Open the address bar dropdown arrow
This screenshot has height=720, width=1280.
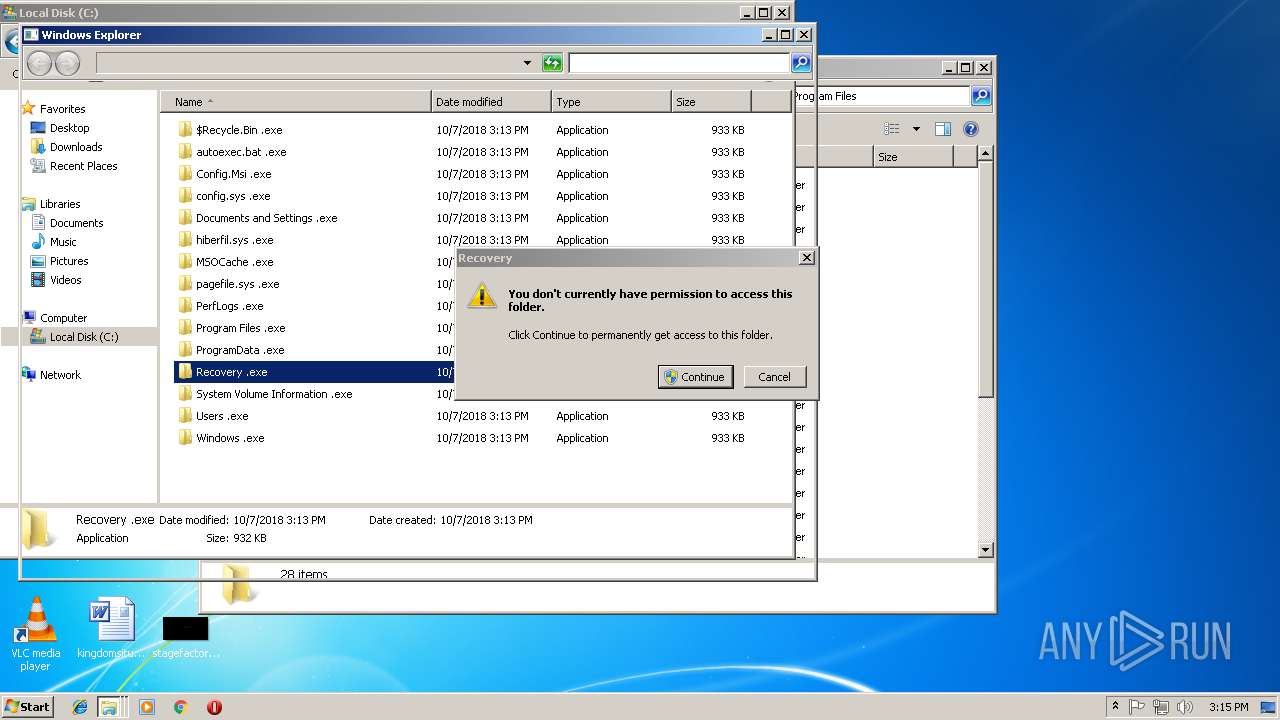point(527,63)
